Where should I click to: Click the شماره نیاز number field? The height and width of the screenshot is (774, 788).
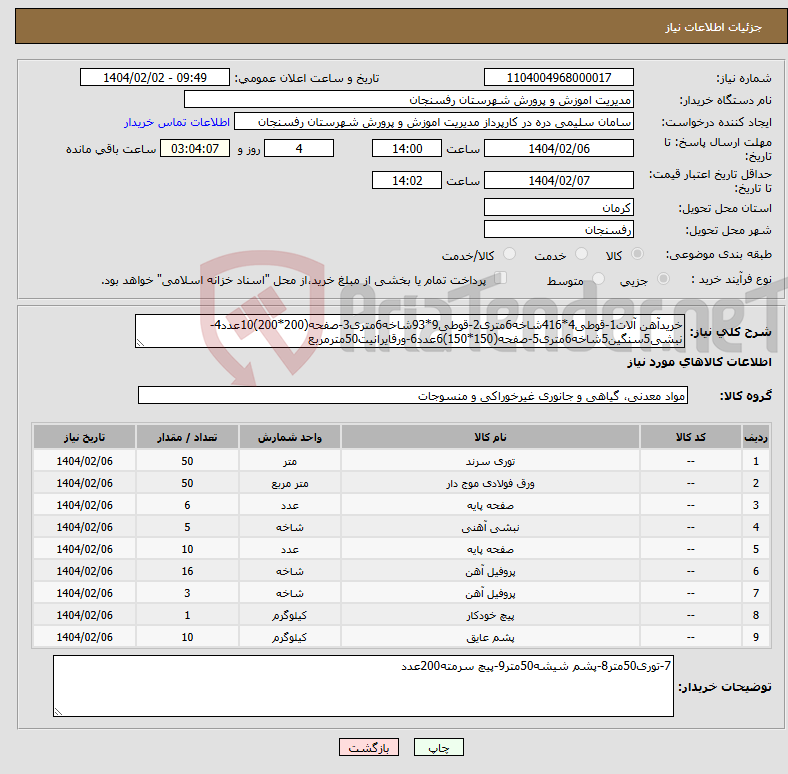[x=558, y=77]
